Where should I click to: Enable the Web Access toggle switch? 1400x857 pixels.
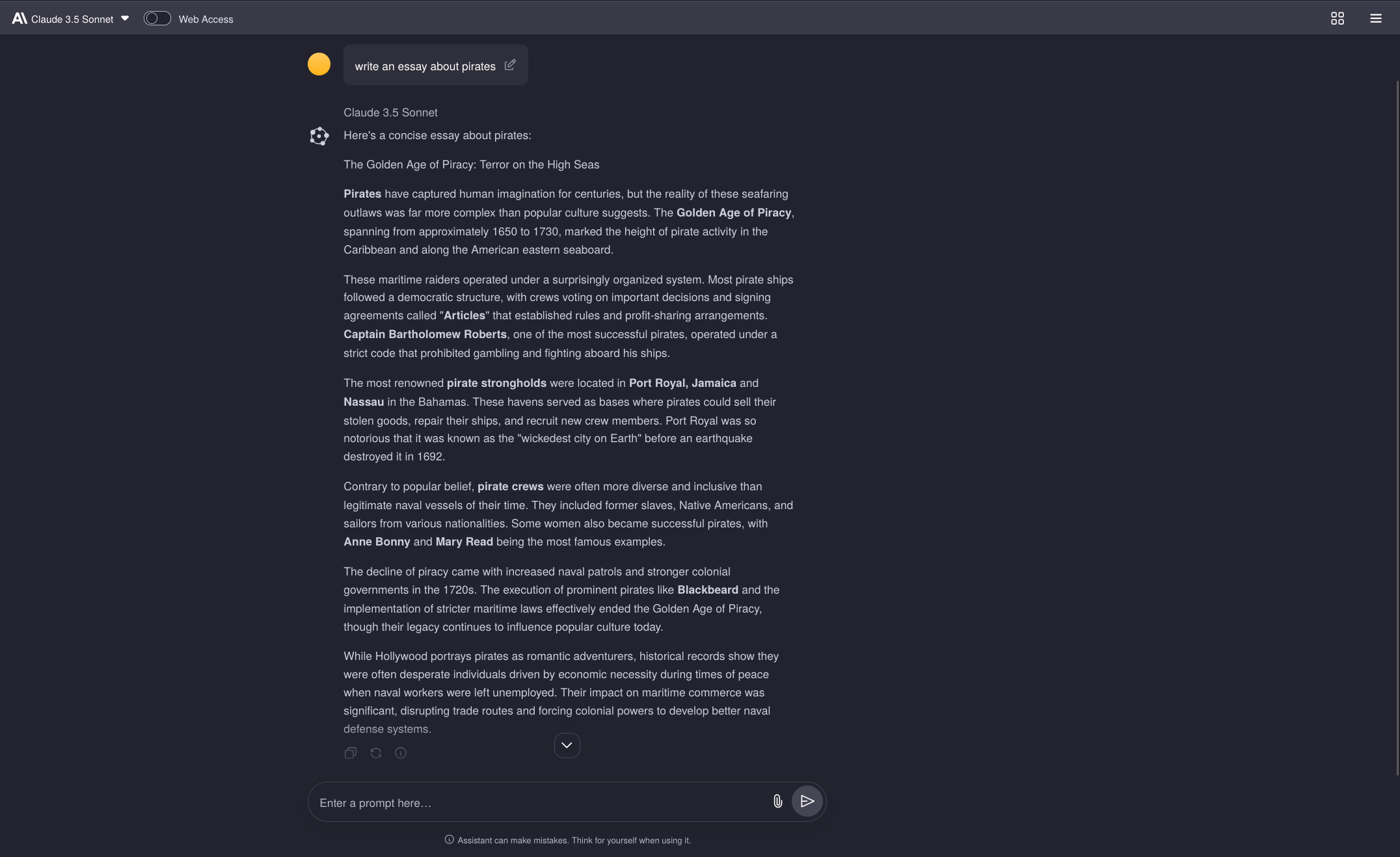(157, 19)
